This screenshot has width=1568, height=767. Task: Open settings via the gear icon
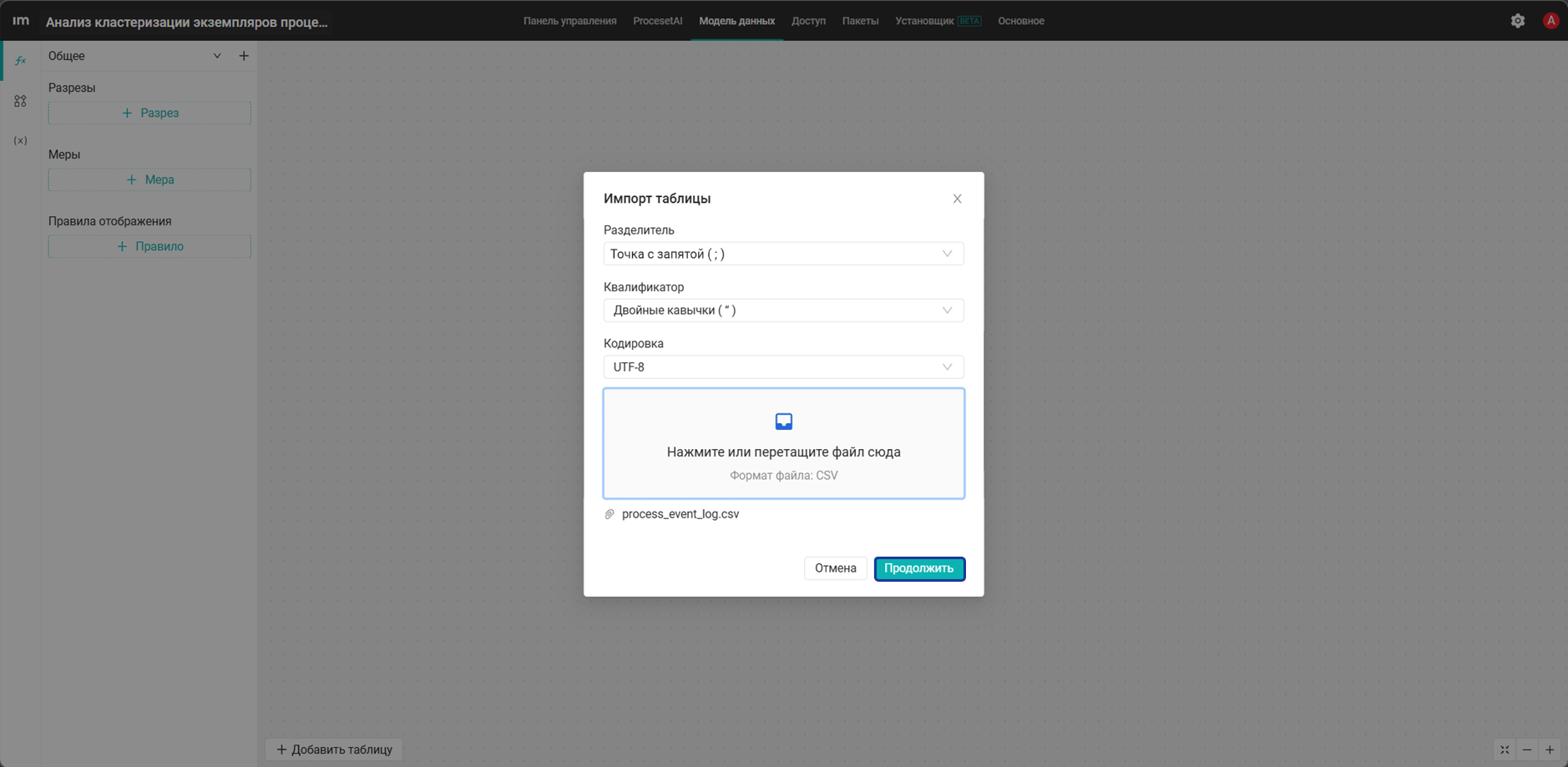point(1518,21)
